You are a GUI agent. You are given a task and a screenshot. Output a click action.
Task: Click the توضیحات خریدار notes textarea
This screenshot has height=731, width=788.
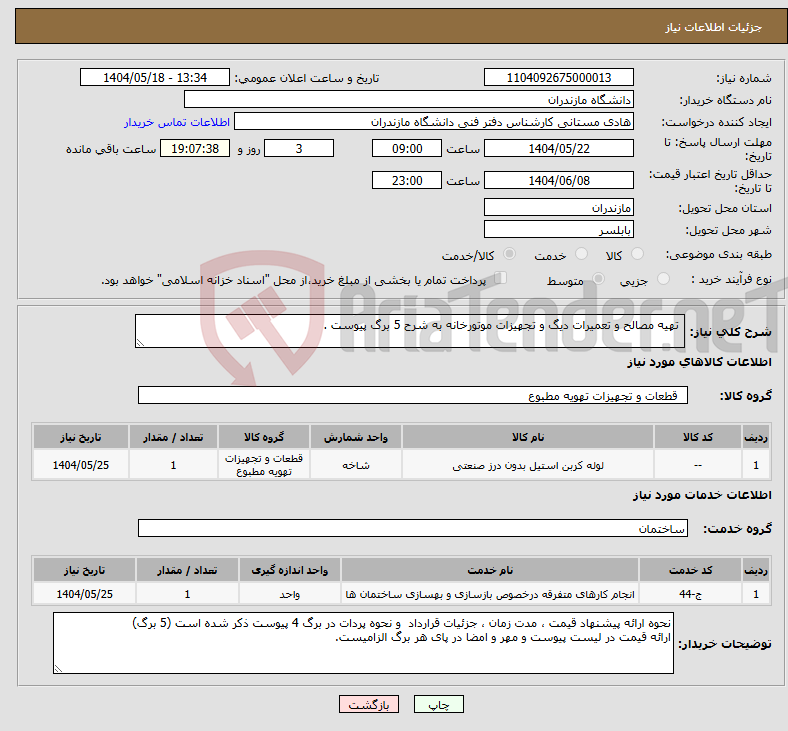coord(363,643)
